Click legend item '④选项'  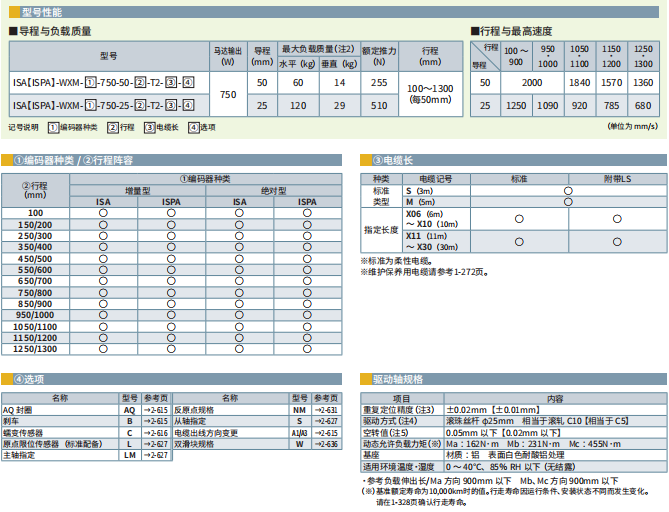202,127
